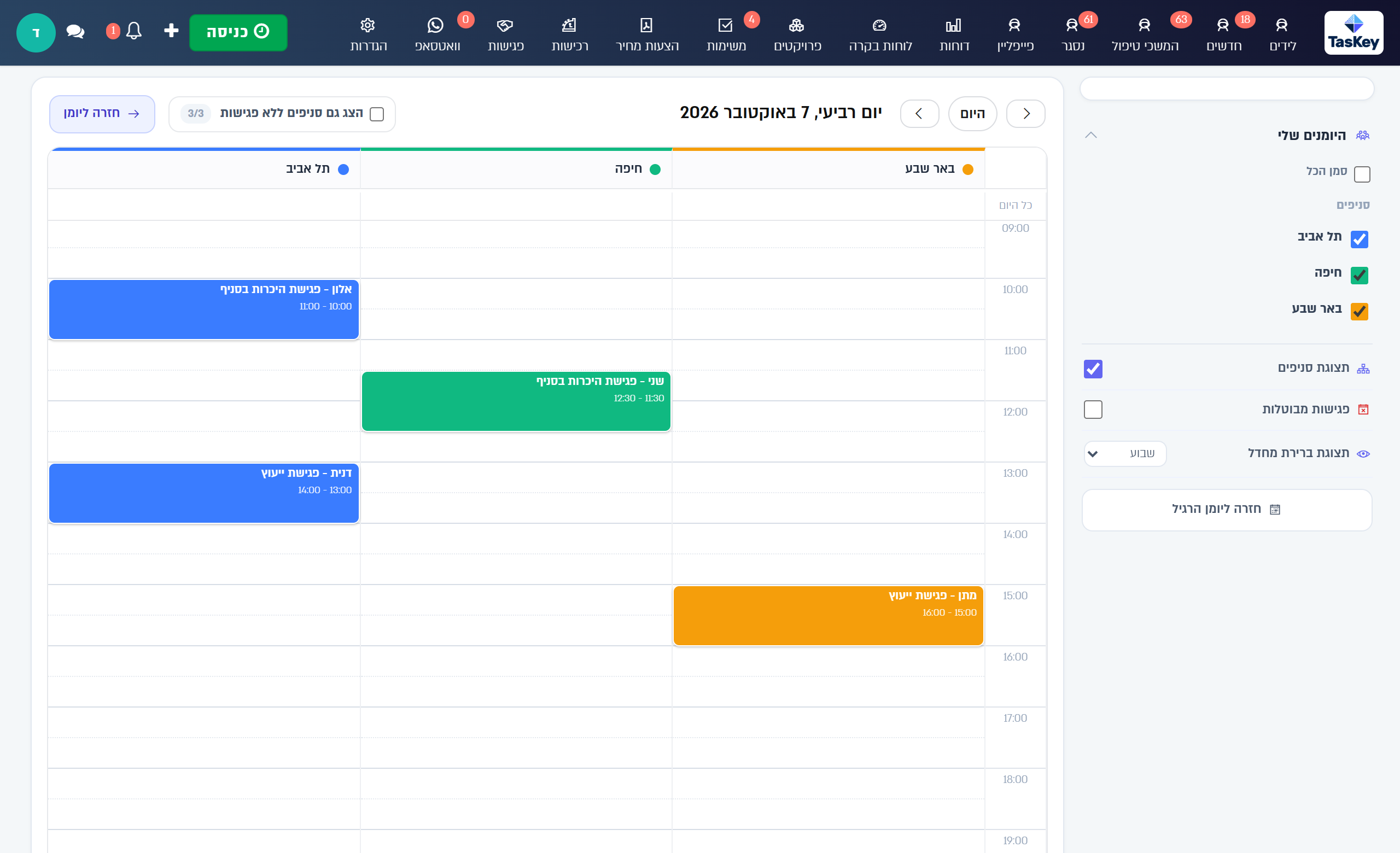Open the שבוע default view dropdown
This screenshot has width=1400, height=853.
(1125, 454)
